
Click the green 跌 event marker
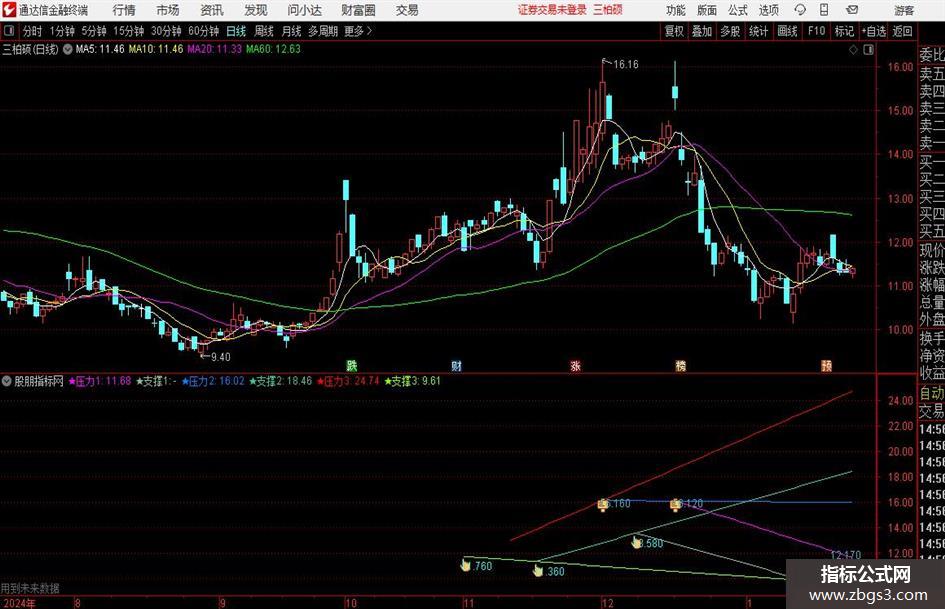pos(351,365)
